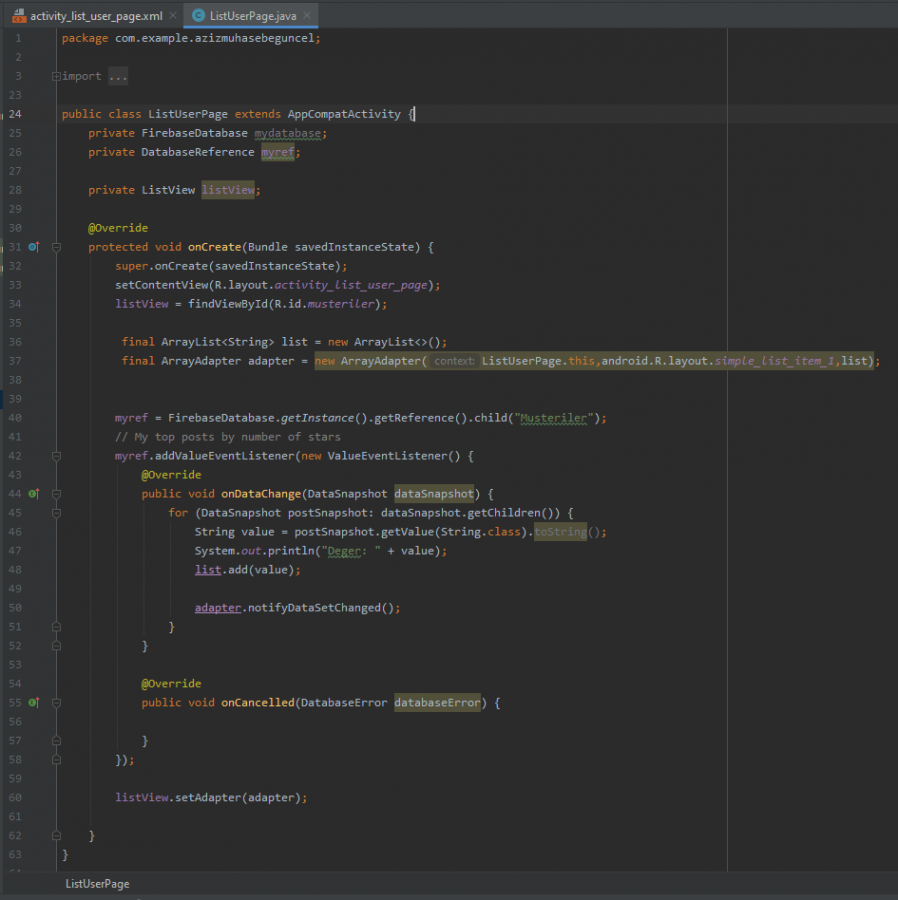The width and height of the screenshot is (898, 900).
Task: Expand the collapsed import block
Action: tap(56, 76)
